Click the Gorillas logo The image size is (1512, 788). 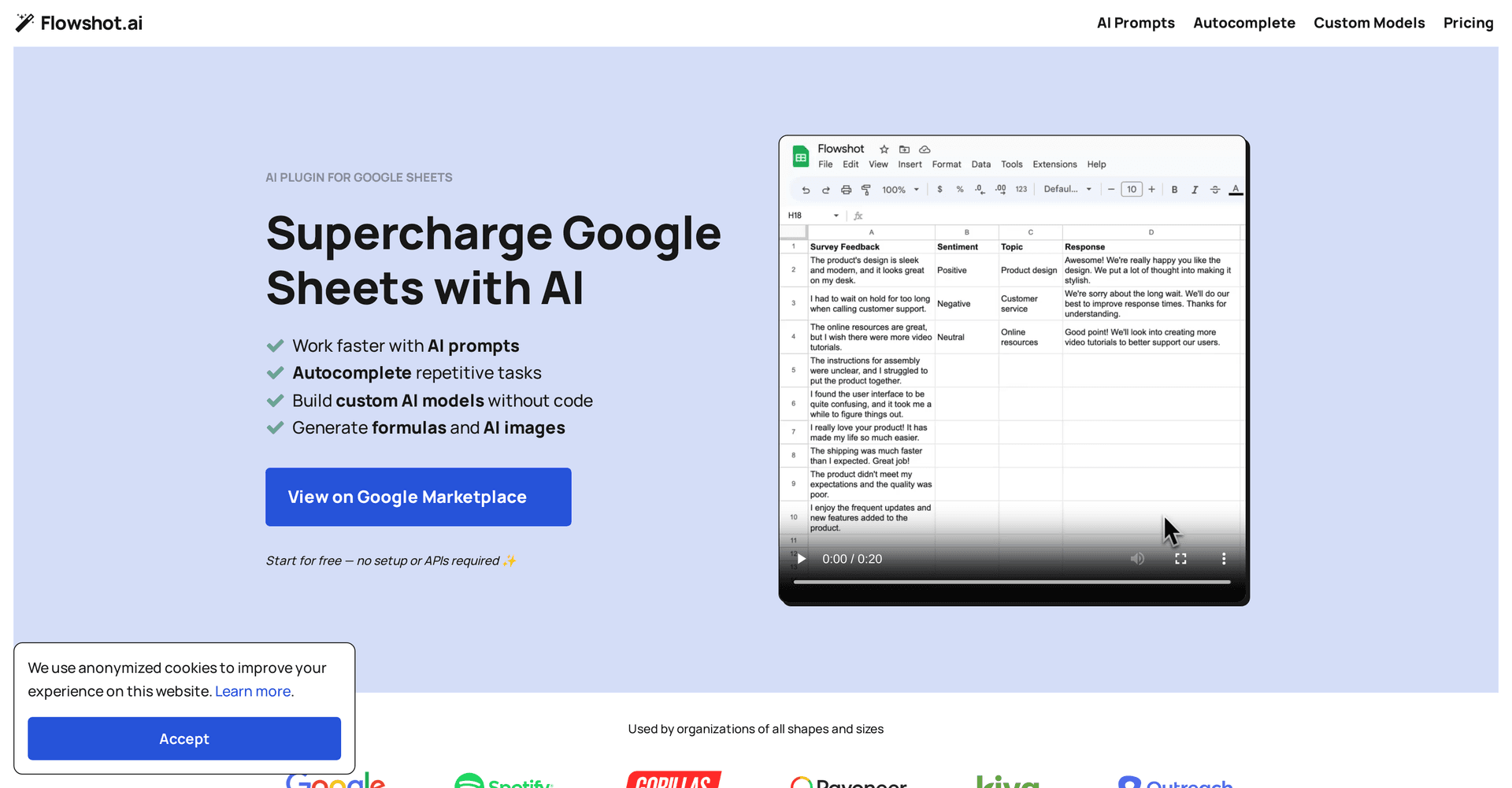click(x=674, y=779)
